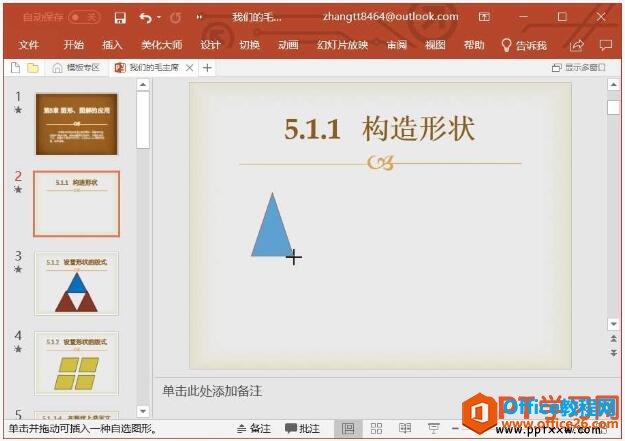Toggle the 批注 comments button
Viewport: 625px width, 441px height.
click(x=303, y=429)
